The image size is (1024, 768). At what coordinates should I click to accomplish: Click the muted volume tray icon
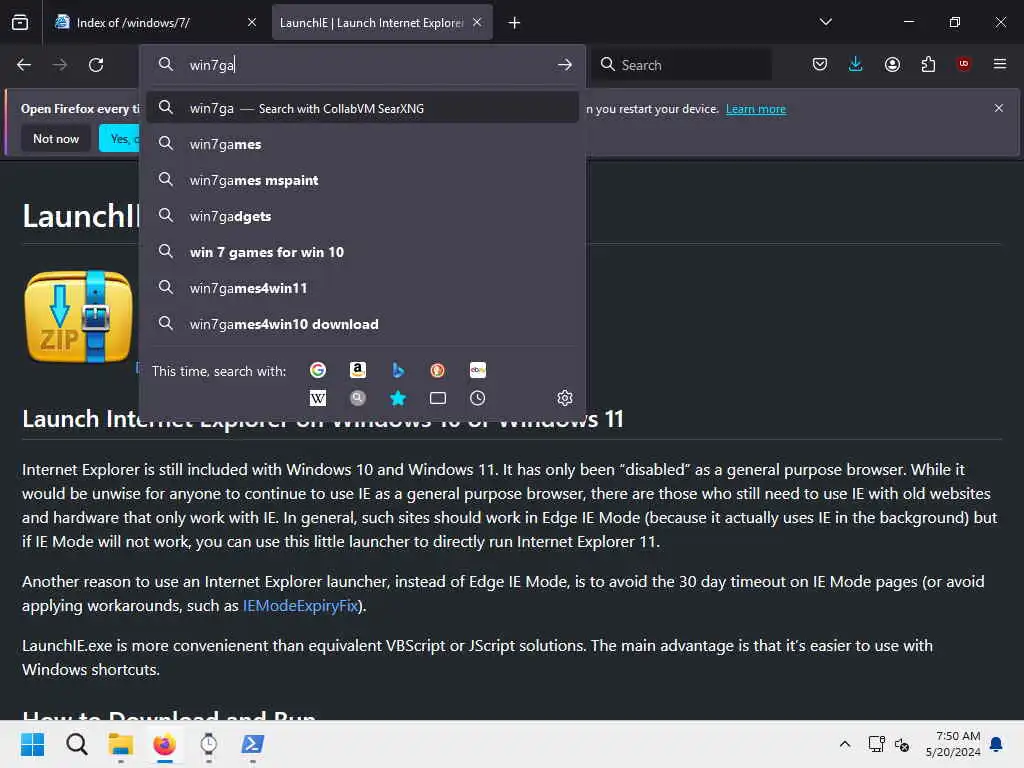[902, 744]
